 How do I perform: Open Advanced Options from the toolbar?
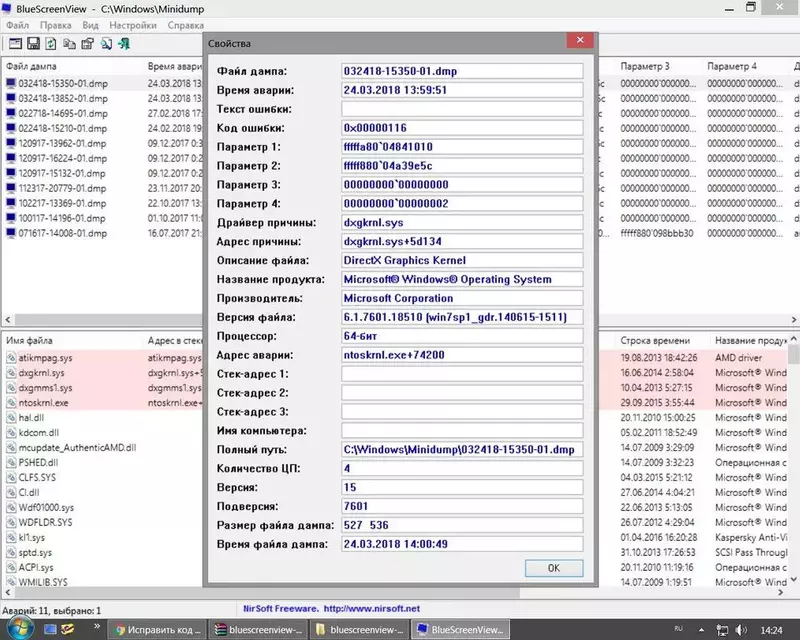coord(15,44)
